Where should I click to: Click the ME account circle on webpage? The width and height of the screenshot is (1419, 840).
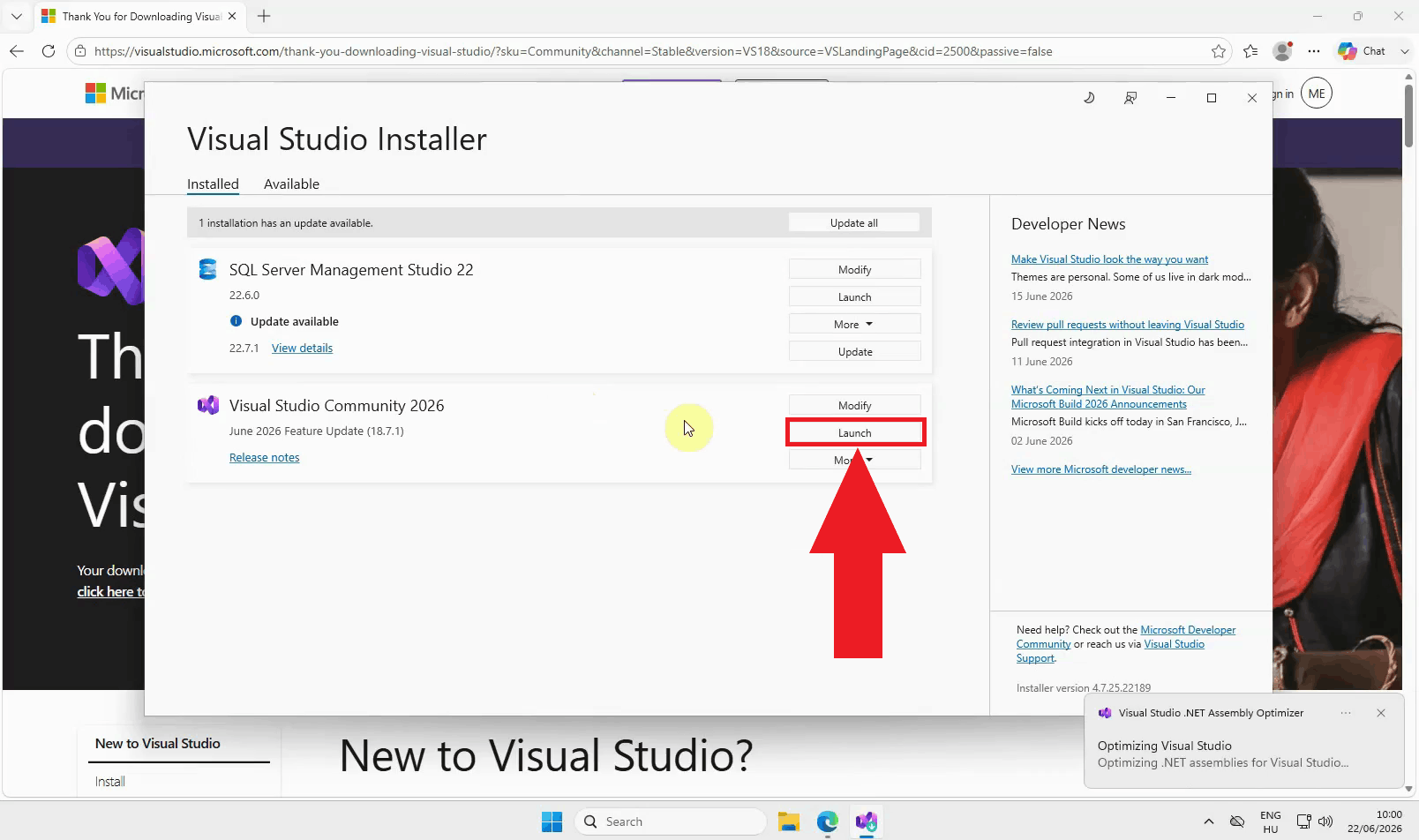tap(1317, 94)
